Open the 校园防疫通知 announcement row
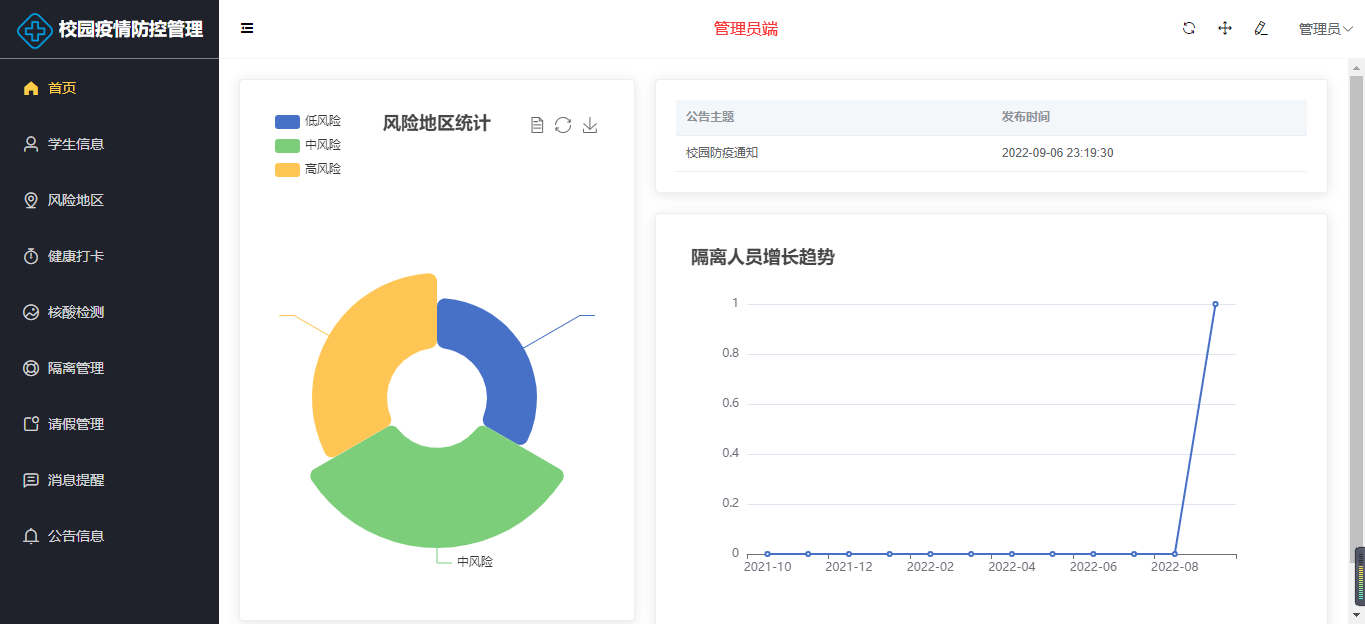Screen dimensions: 1365x624 coord(722,153)
